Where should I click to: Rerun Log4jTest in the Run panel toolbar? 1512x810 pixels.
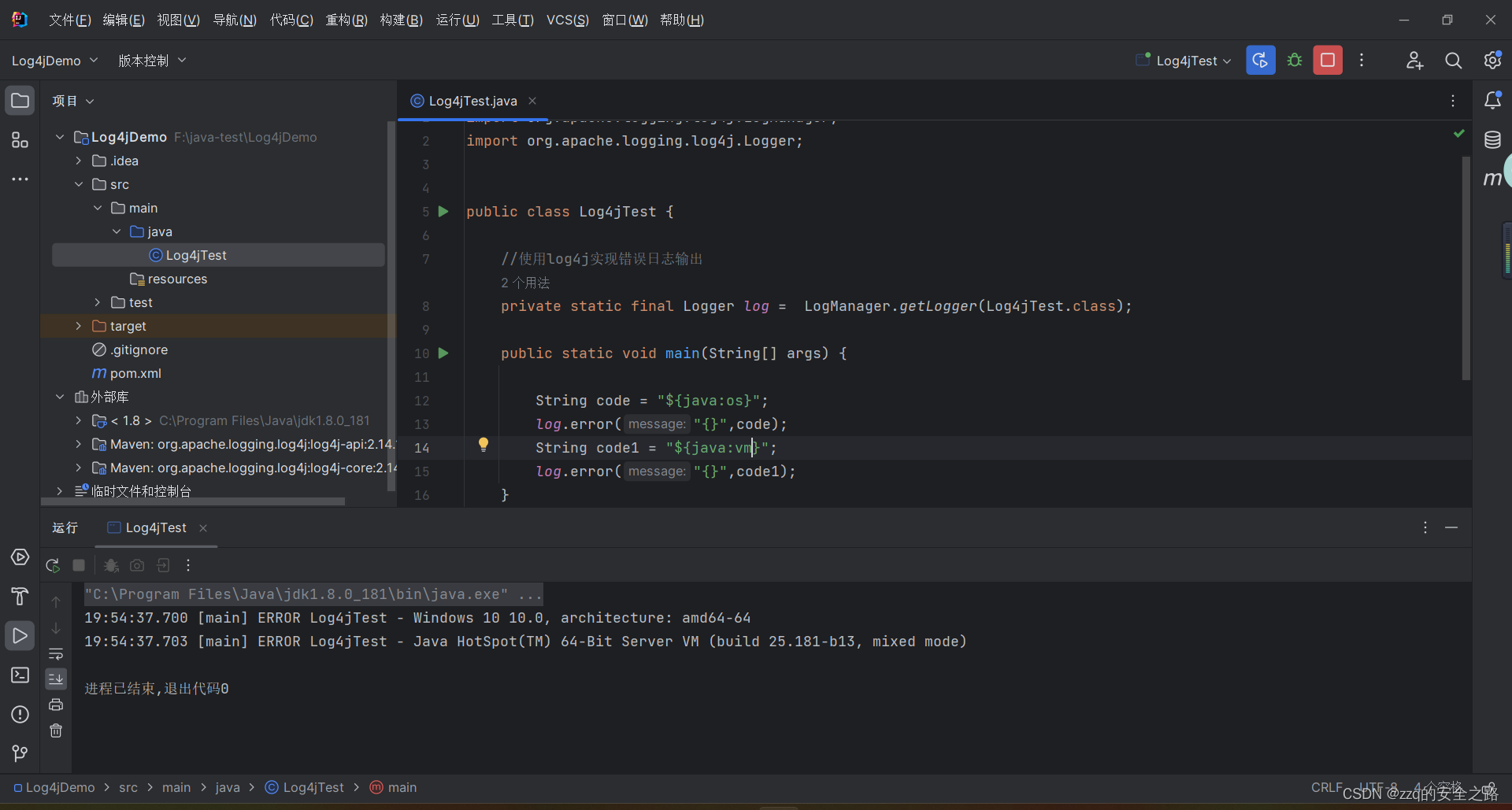coord(53,565)
